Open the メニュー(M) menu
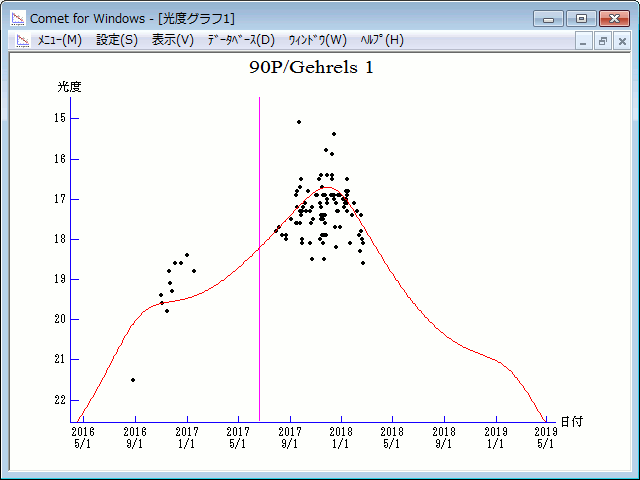Image resolution: width=640 pixels, height=480 pixels. (59, 40)
